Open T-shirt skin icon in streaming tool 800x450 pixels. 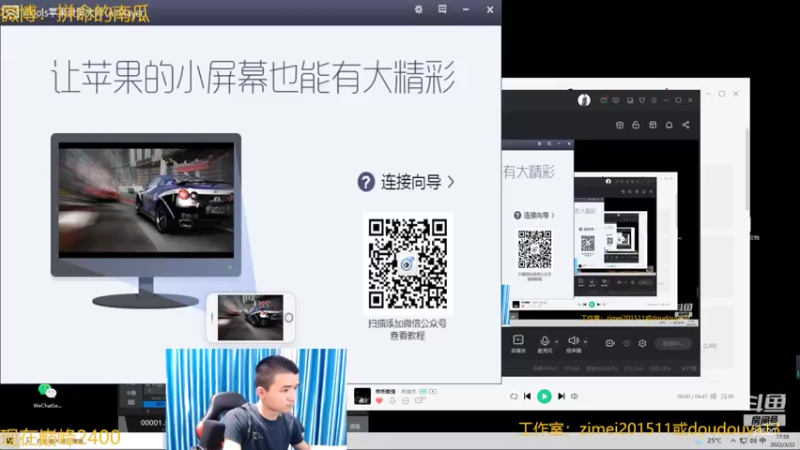click(642, 100)
